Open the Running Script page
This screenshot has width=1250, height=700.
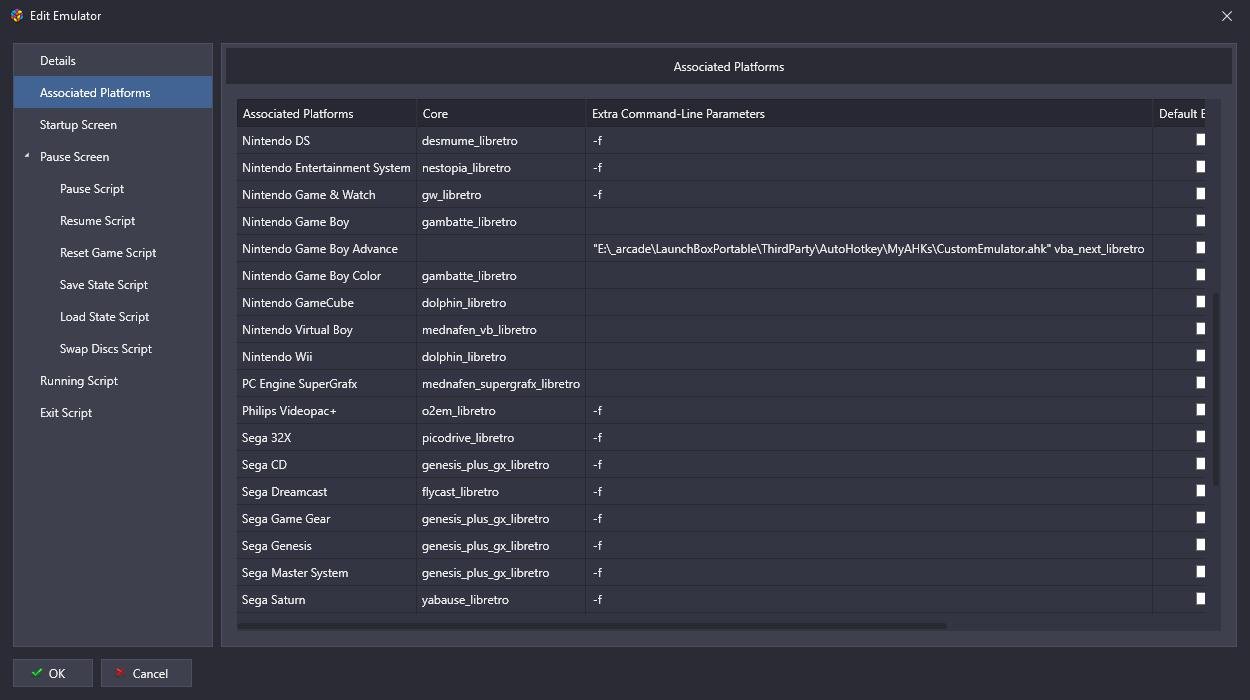[79, 381]
